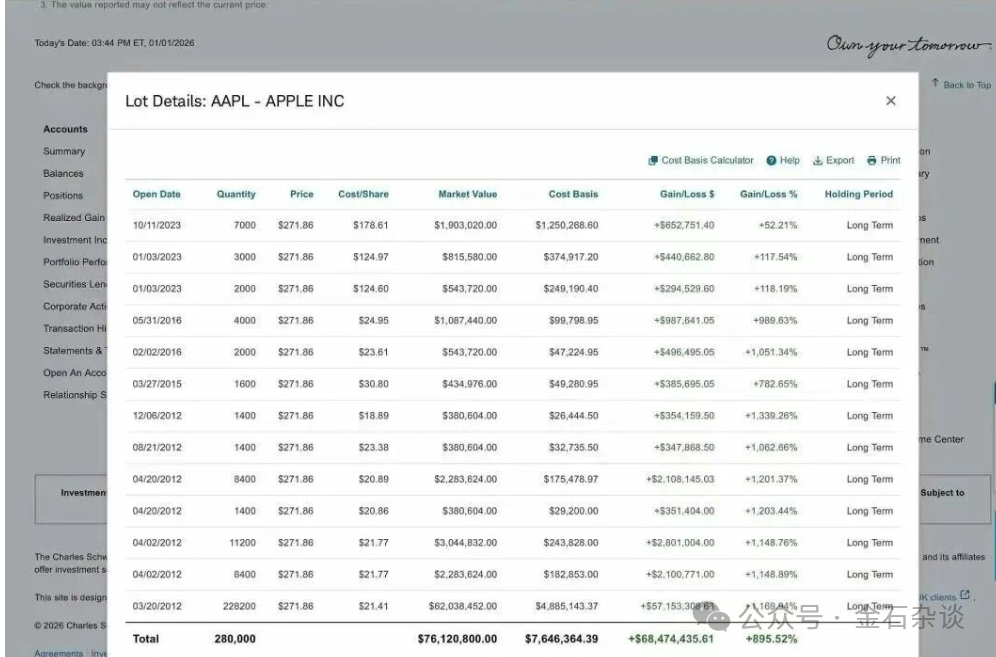Sort by the Market Value header
The width and height of the screenshot is (996, 657).
tap(467, 194)
